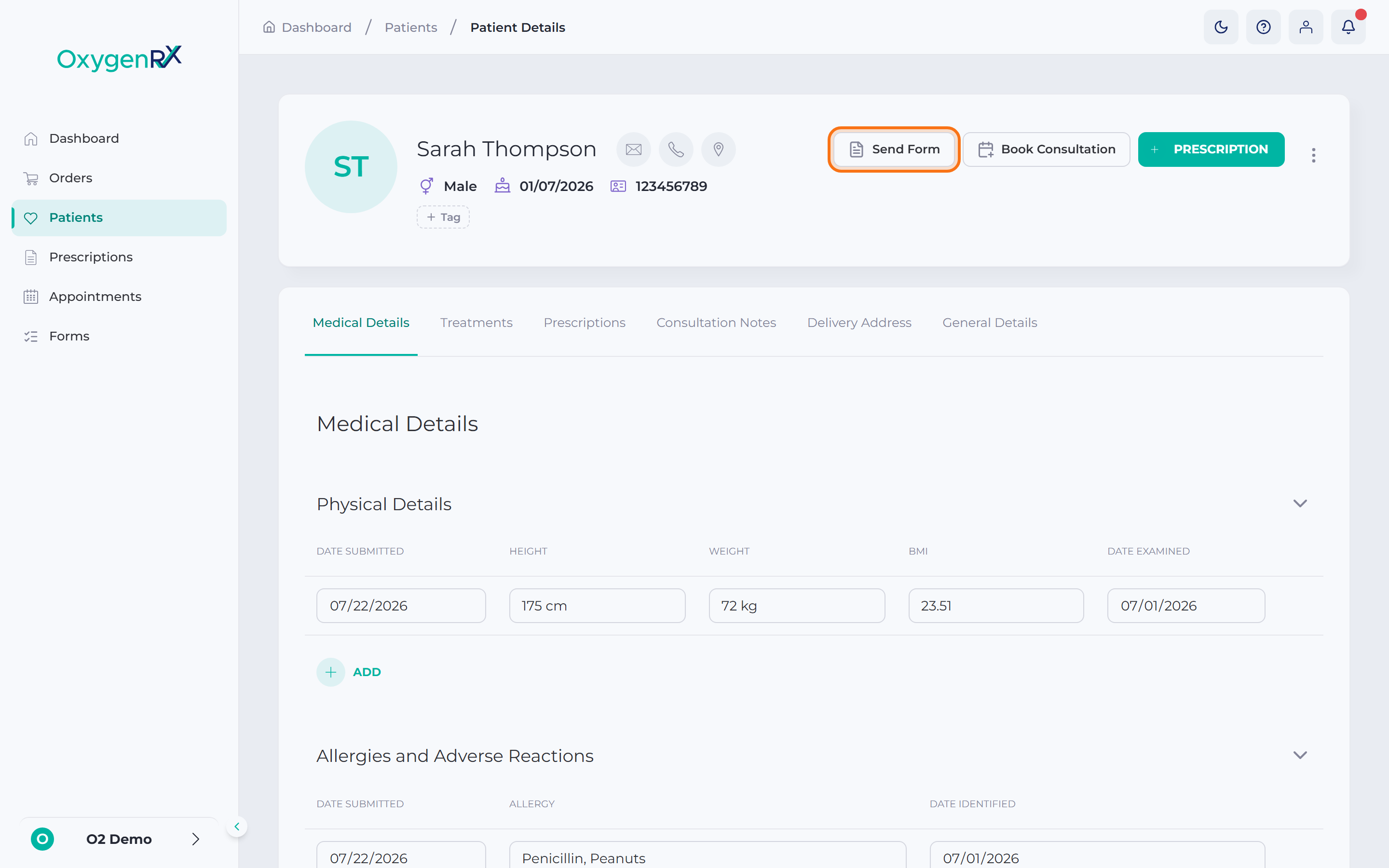Open Prescriptions in the sidebar

pos(119,257)
